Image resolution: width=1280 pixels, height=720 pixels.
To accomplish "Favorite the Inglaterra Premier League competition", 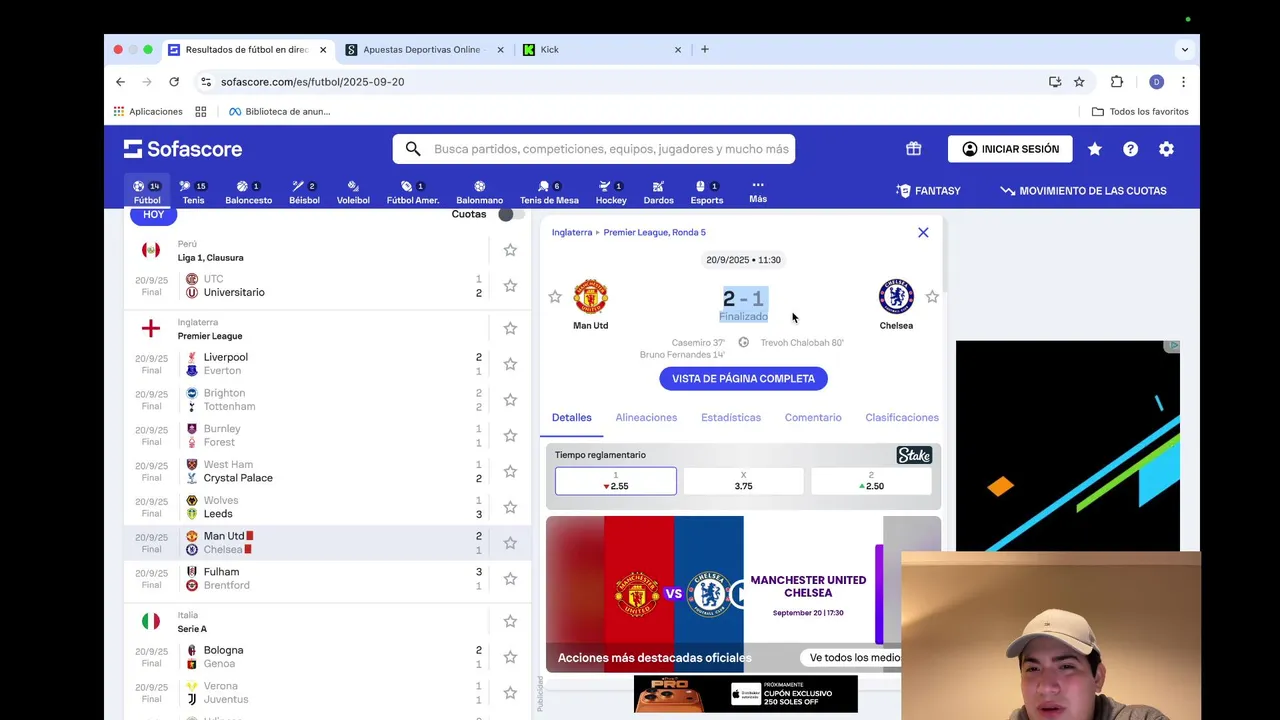I will coord(510,328).
